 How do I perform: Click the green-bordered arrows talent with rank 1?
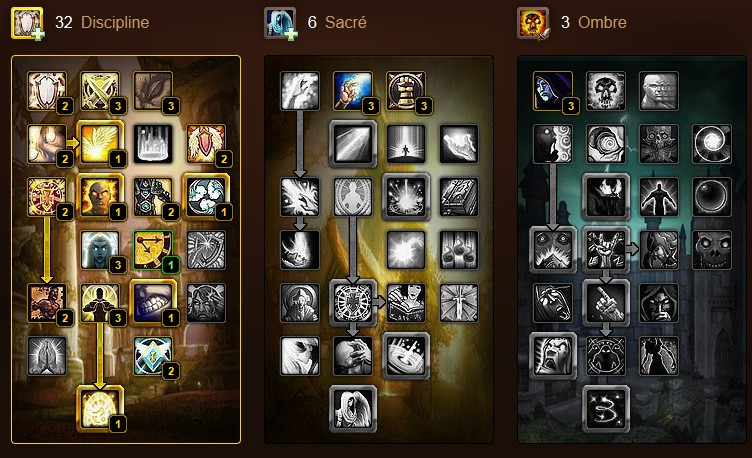pos(153,250)
